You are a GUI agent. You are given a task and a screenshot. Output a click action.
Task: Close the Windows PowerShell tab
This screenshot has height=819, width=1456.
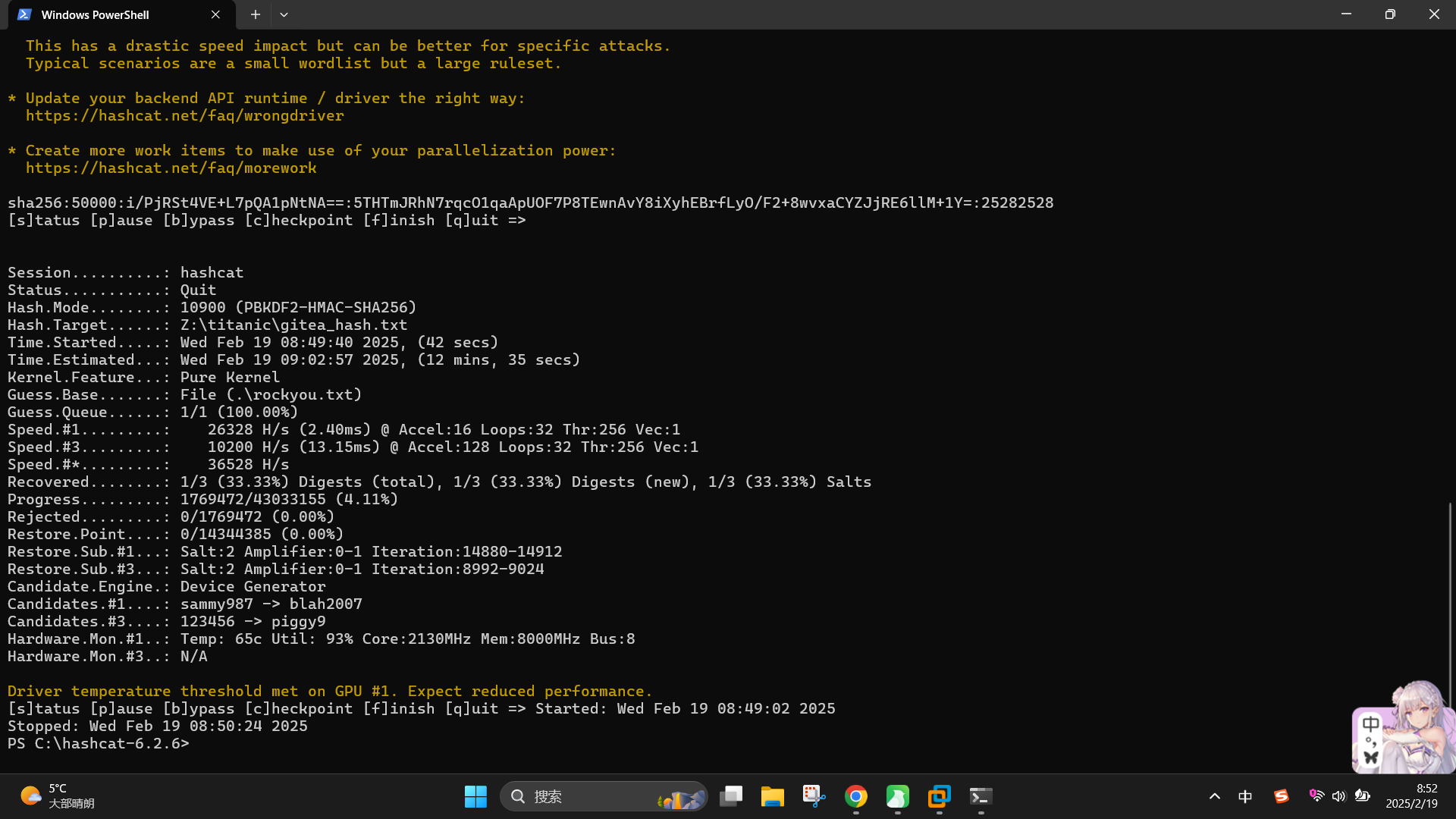click(x=215, y=14)
